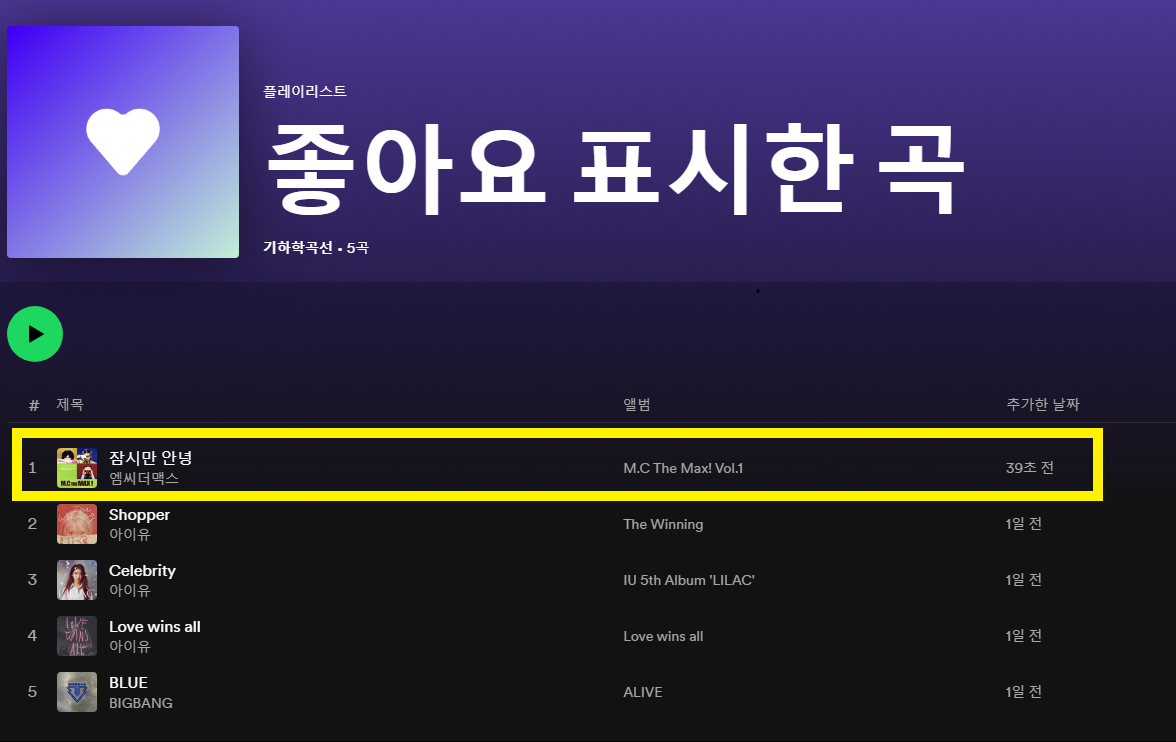Screen dimensions: 1176x742
Task: Click the 앨범 column header
Action: pos(637,404)
